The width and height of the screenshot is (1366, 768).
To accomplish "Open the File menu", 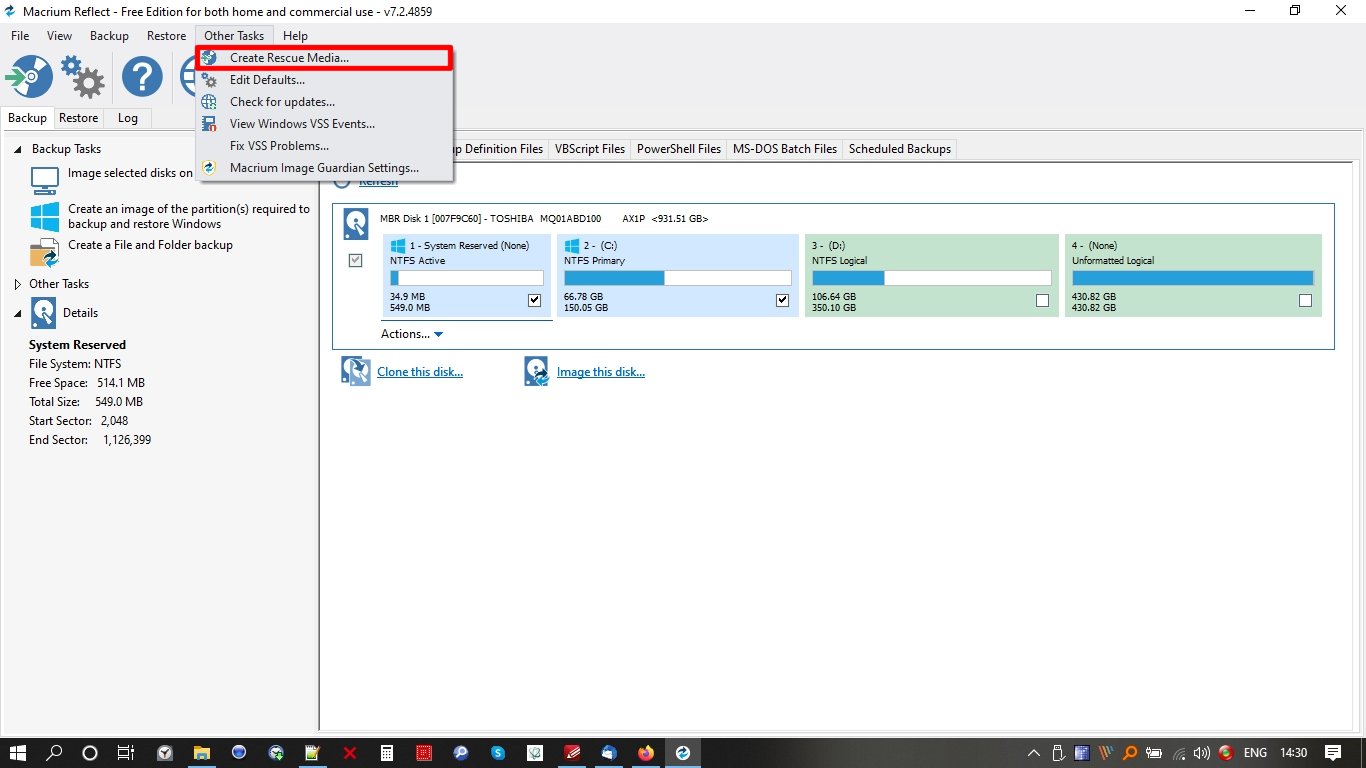I will click(20, 36).
